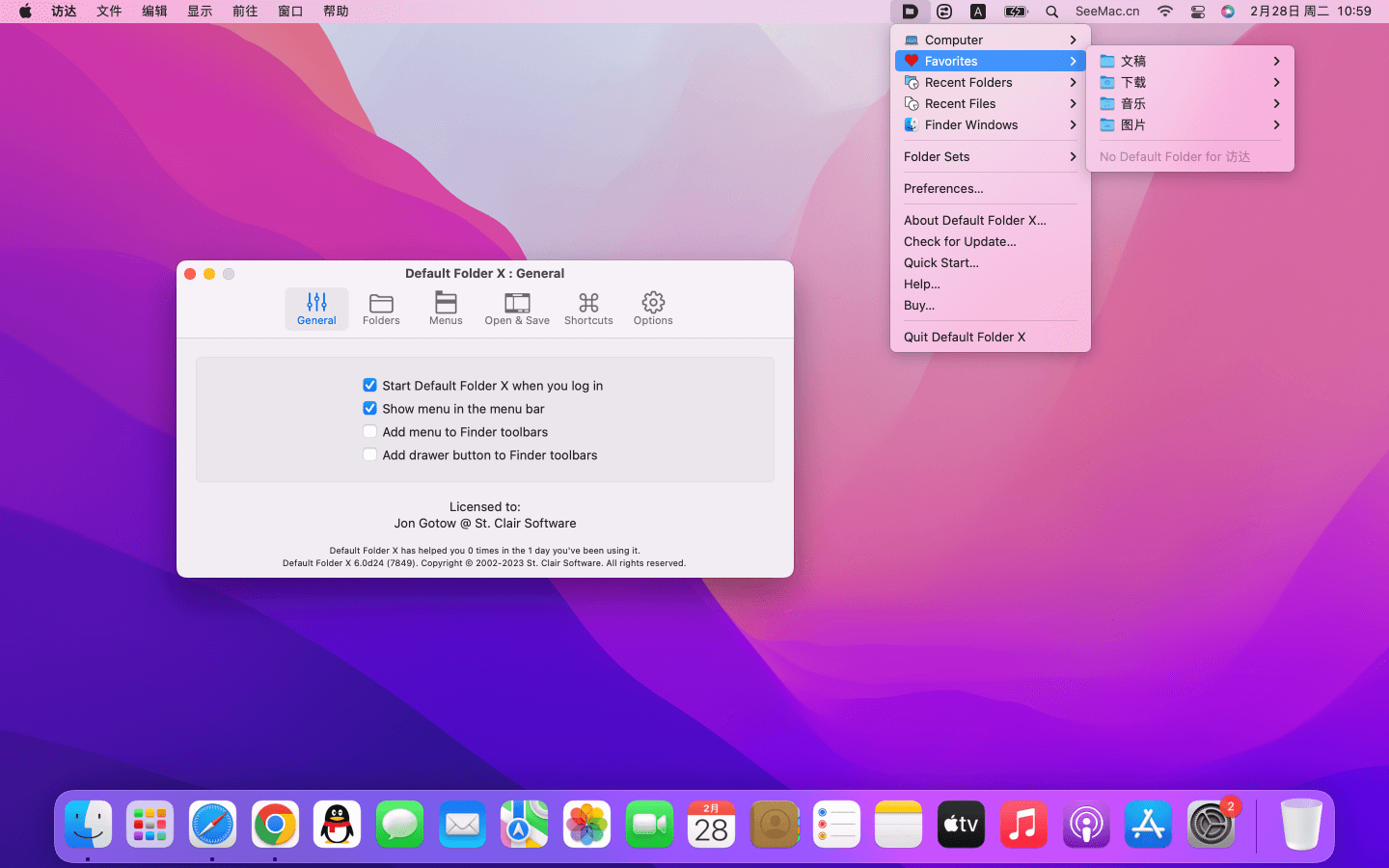Choose Preferences... from the menu
1389x868 pixels.
pyautogui.click(x=991, y=188)
